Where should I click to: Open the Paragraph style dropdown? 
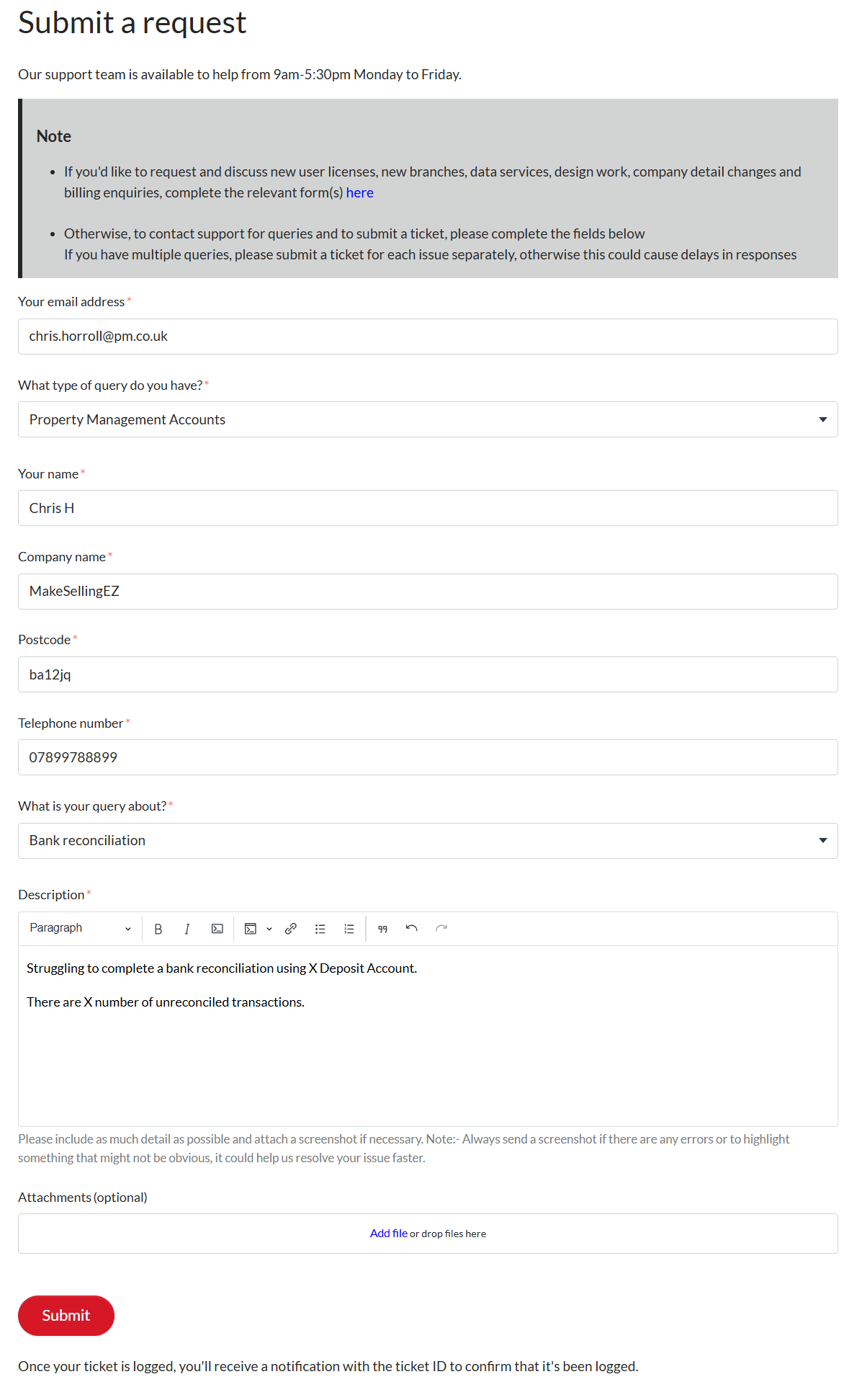(x=79, y=928)
